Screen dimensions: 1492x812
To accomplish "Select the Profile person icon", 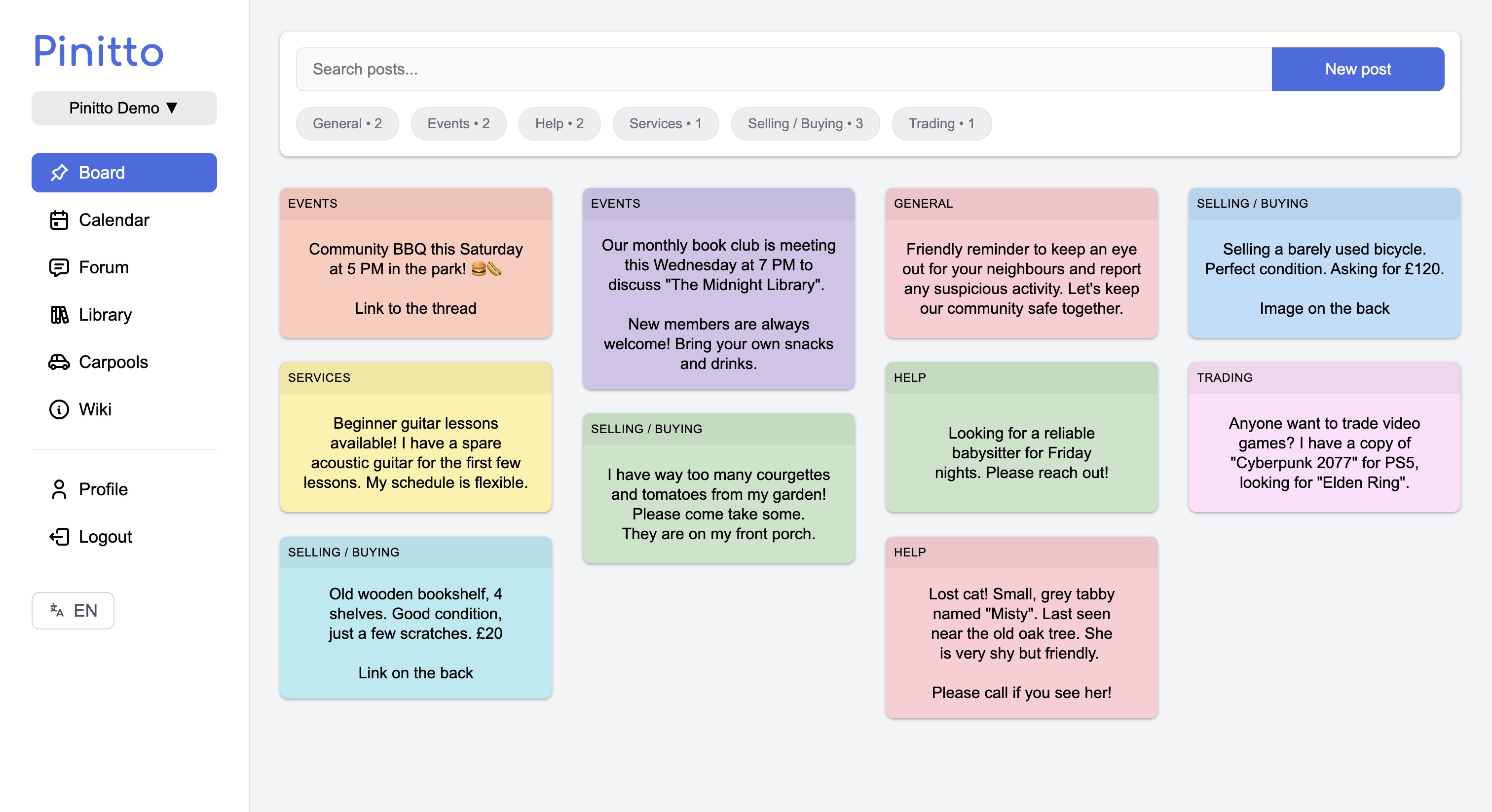I will tap(59, 489).
